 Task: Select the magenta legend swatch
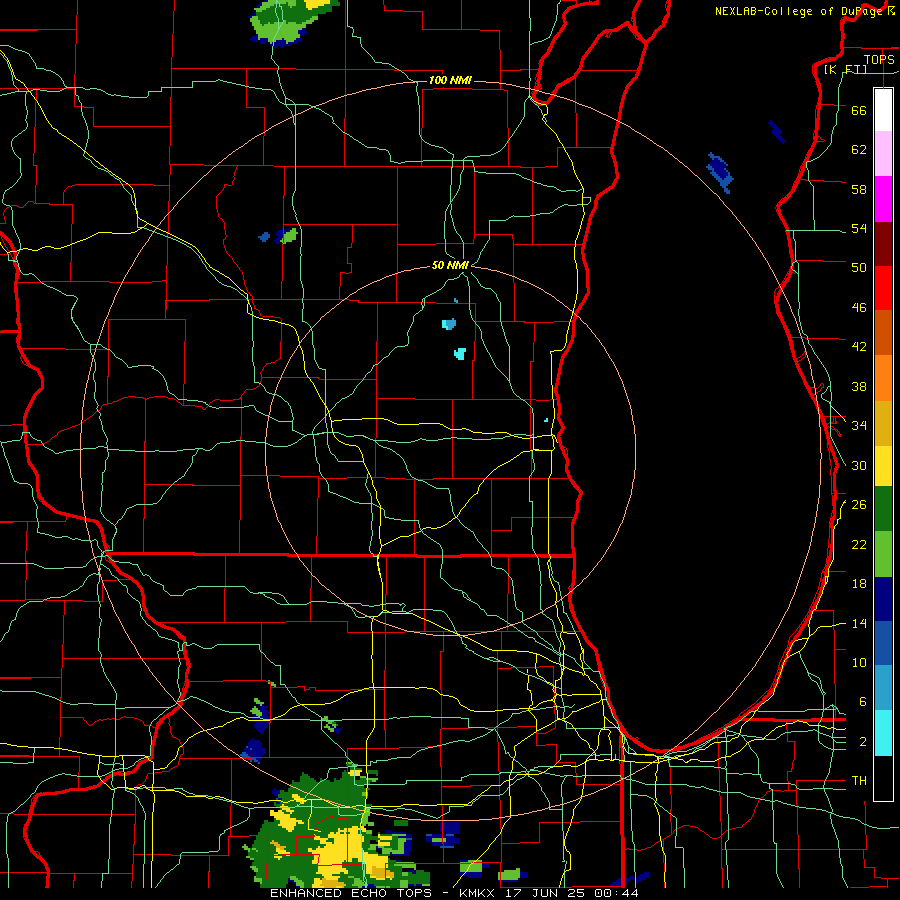[883, 199]
